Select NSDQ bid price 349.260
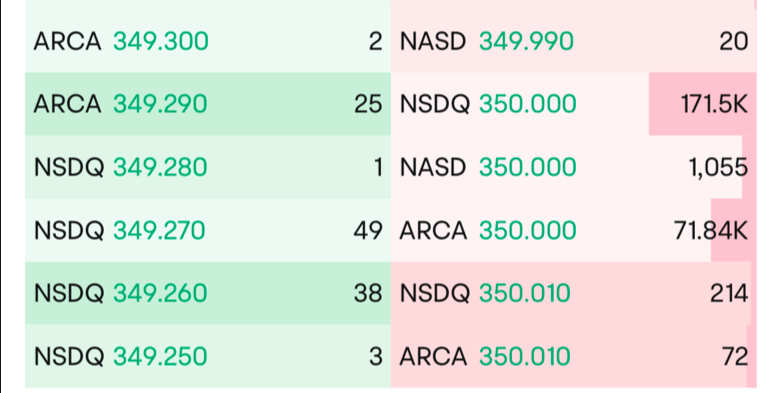 [160, 293]
